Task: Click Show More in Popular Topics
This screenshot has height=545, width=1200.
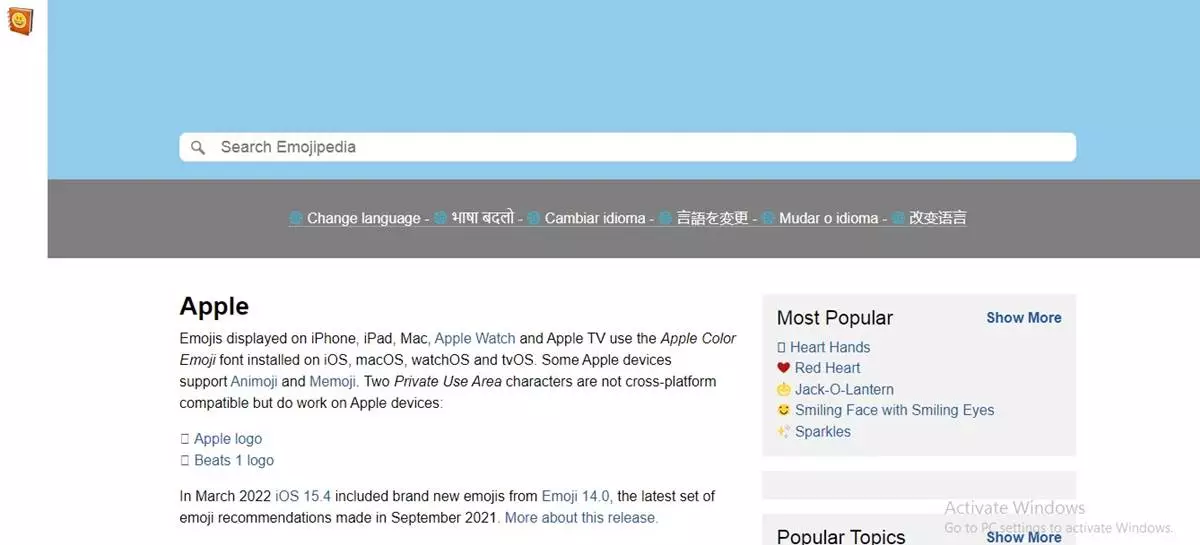Action: pyautogui.click(x=1024, y=537)
